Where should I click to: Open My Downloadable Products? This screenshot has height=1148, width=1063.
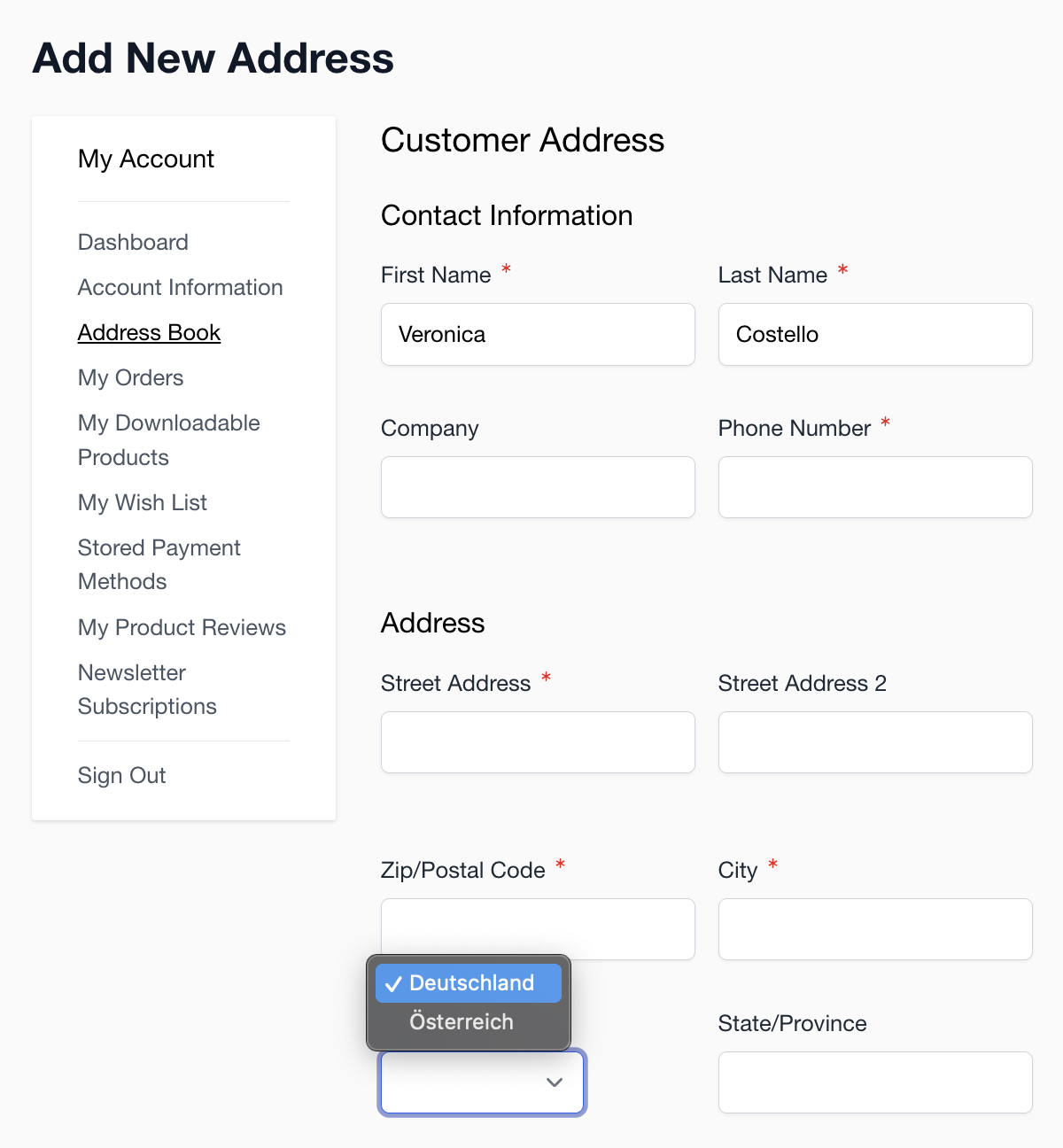click(x=169, y=439)
